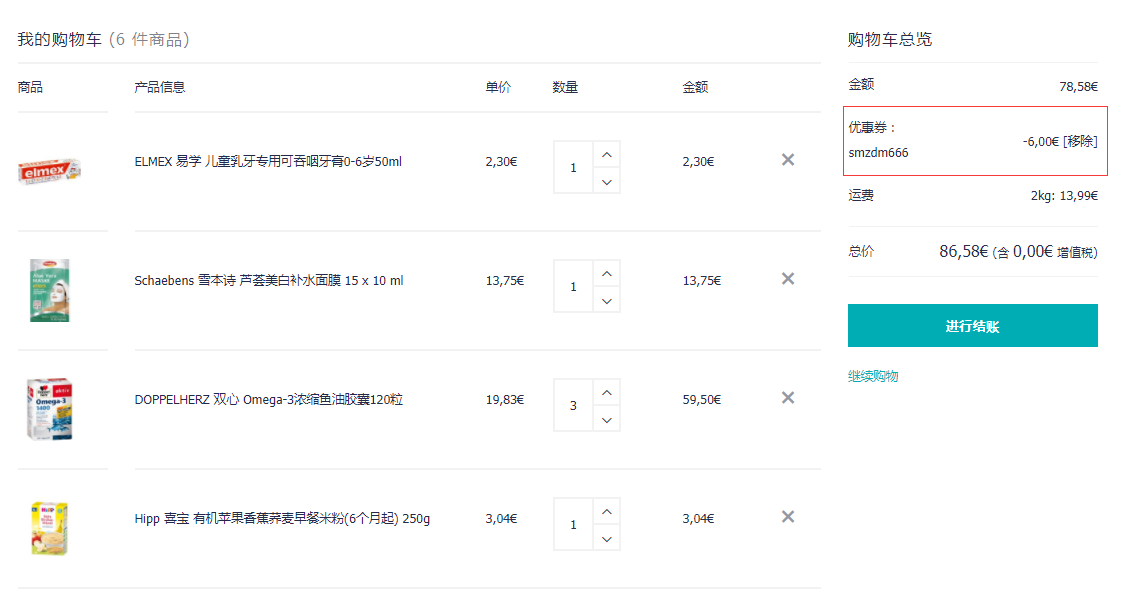Viewport: 1142px width, 592px height.
Task: Click 进行结账 checkout button
Action: pyautogui.click(x=972, y=325)
